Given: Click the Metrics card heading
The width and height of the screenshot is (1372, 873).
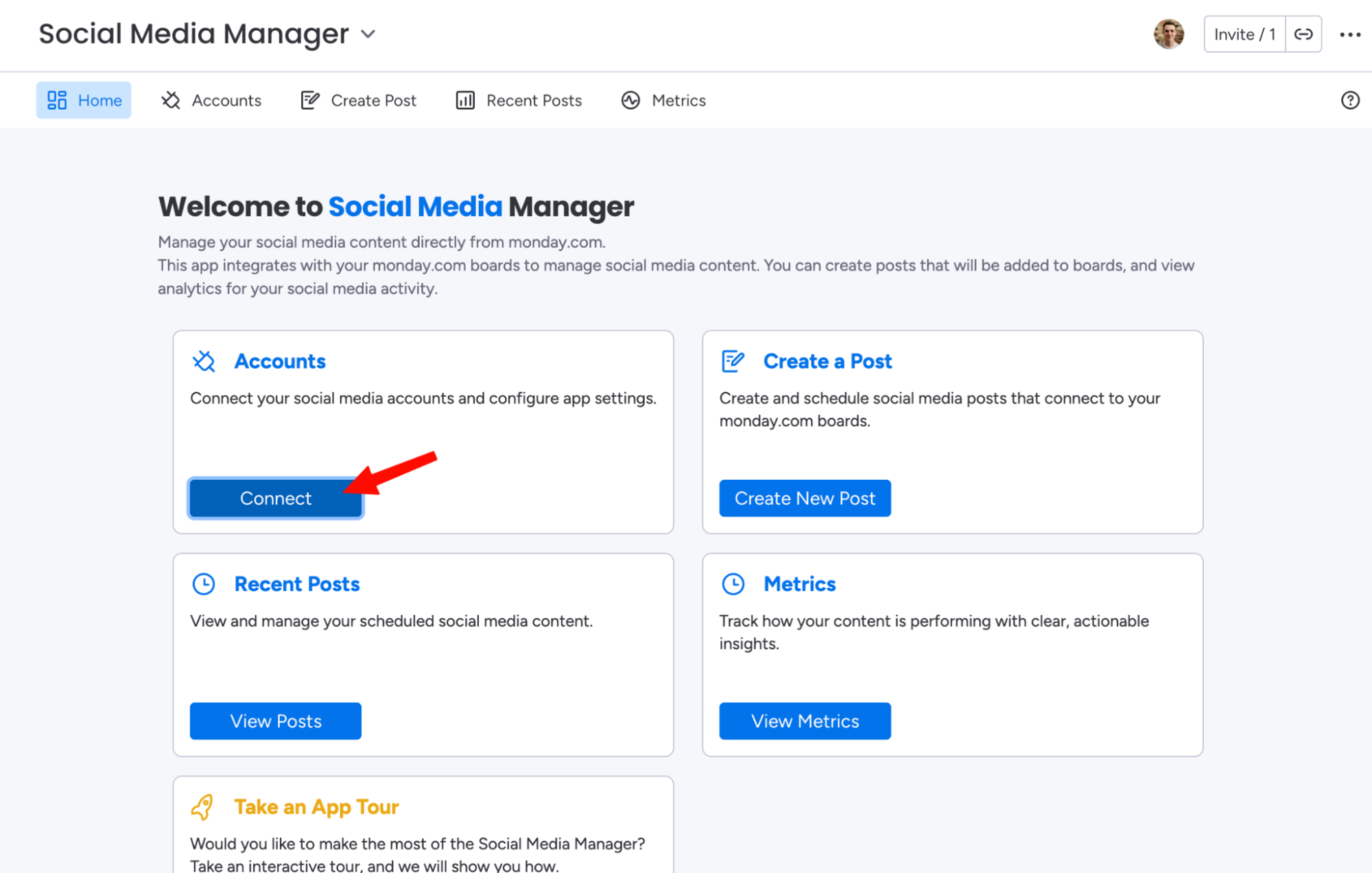Looking at the screenshot, I should 800,584.
